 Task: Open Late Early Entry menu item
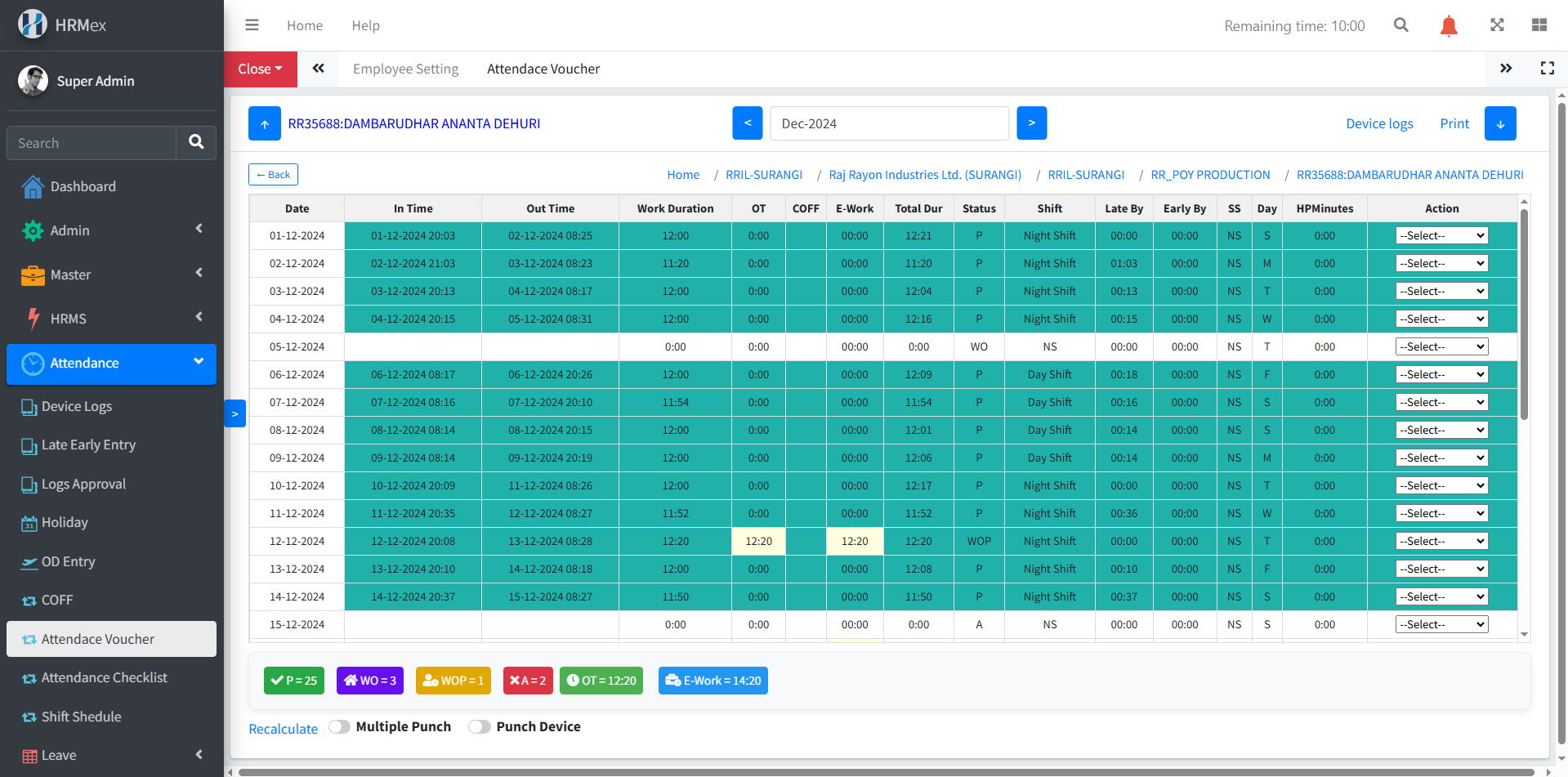[x=88, y=445]
